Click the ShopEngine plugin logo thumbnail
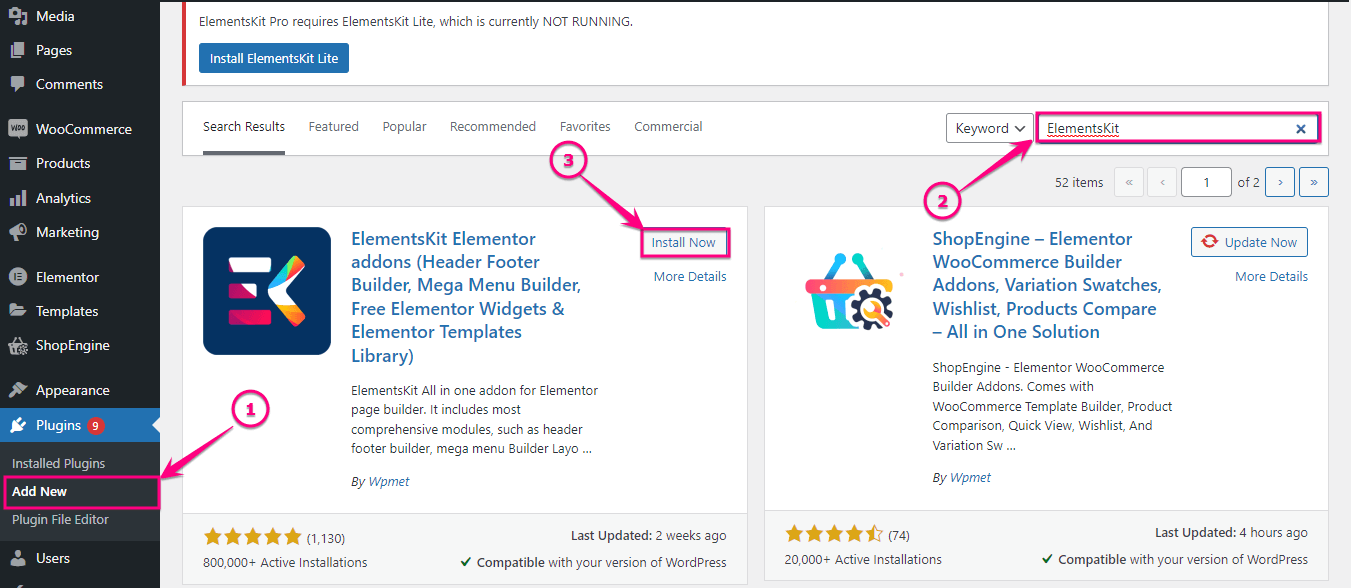1351x588 pixels. [x=849, y=291]
